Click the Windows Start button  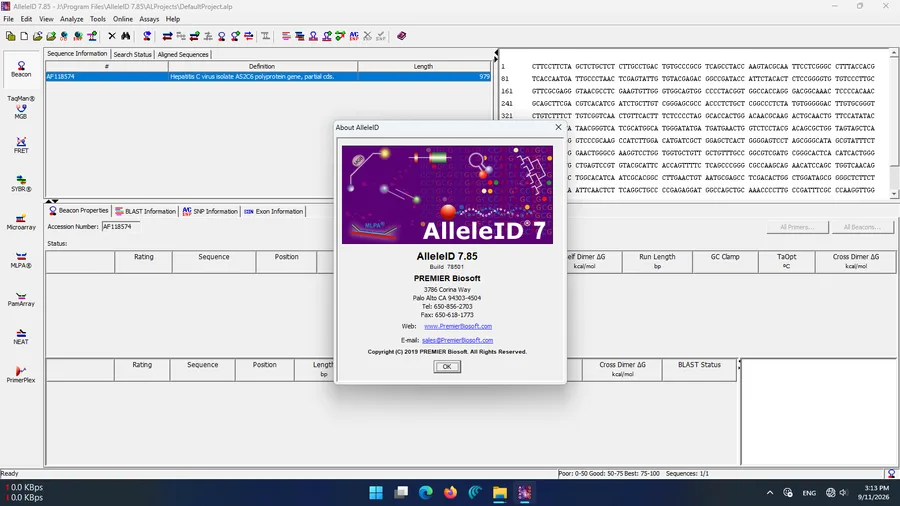tap(376, 492)
